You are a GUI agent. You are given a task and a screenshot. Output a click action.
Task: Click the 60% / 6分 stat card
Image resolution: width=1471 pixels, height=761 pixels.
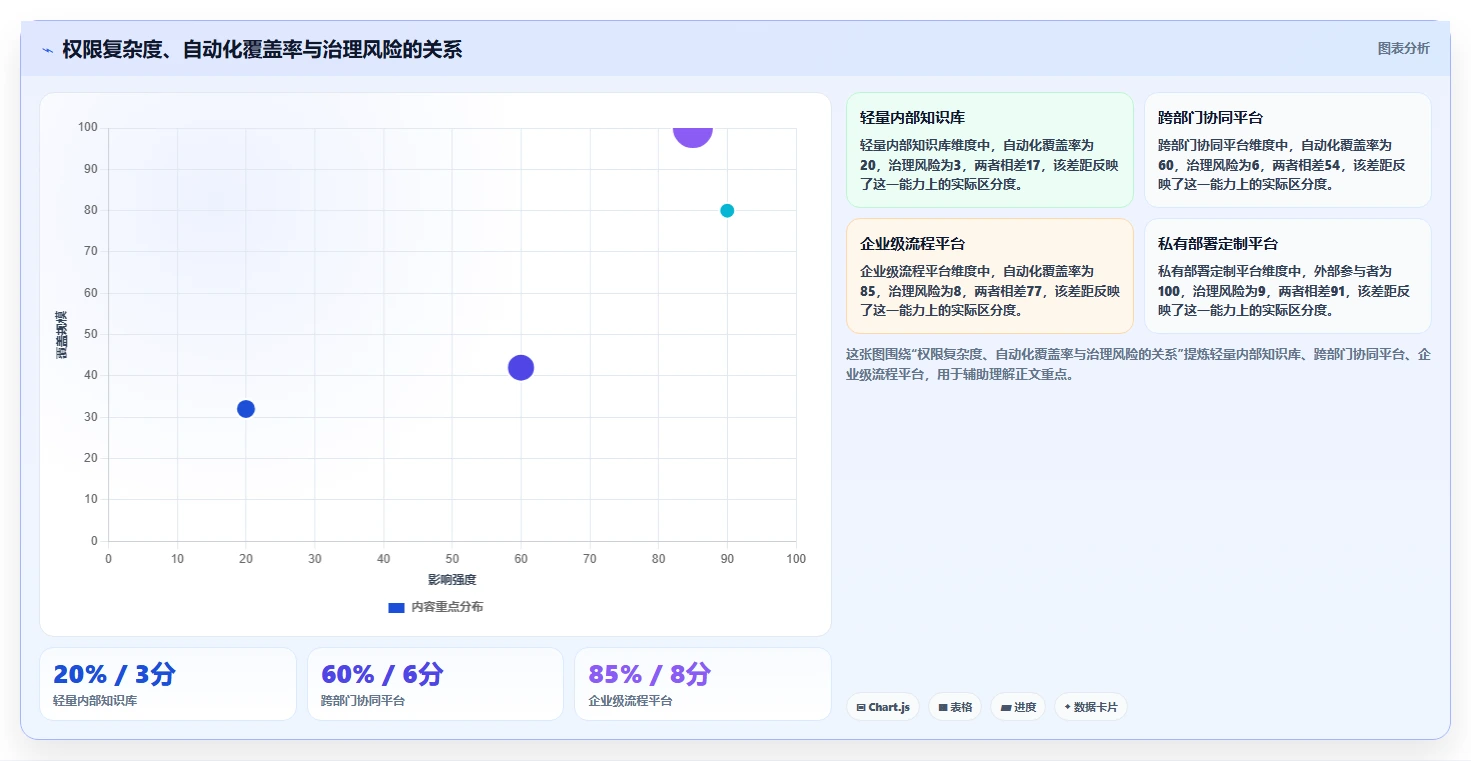pyautogui.click(x=436, y=684)
